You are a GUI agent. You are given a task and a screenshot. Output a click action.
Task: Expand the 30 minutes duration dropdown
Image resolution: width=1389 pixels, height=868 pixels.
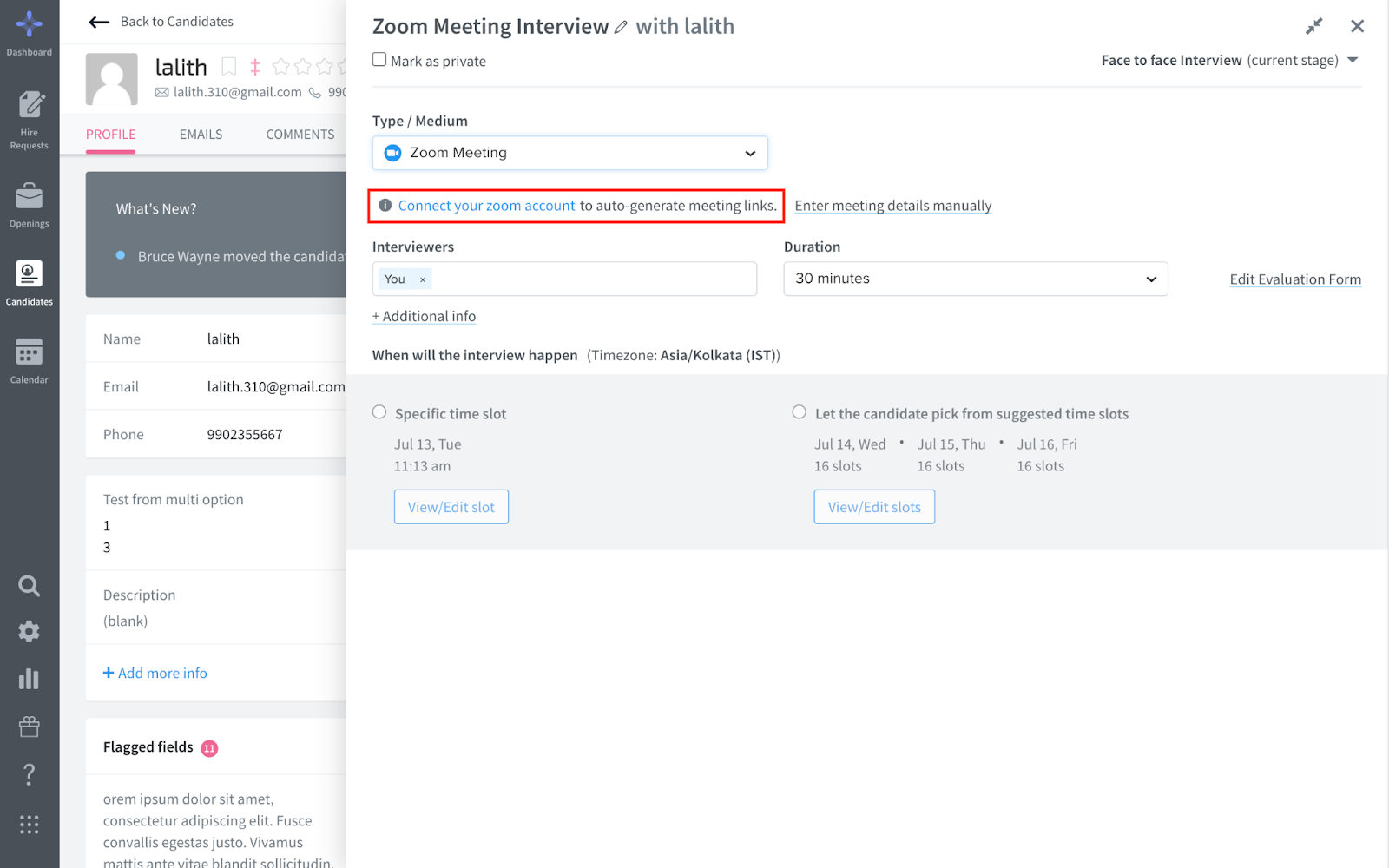coord(976,279)
